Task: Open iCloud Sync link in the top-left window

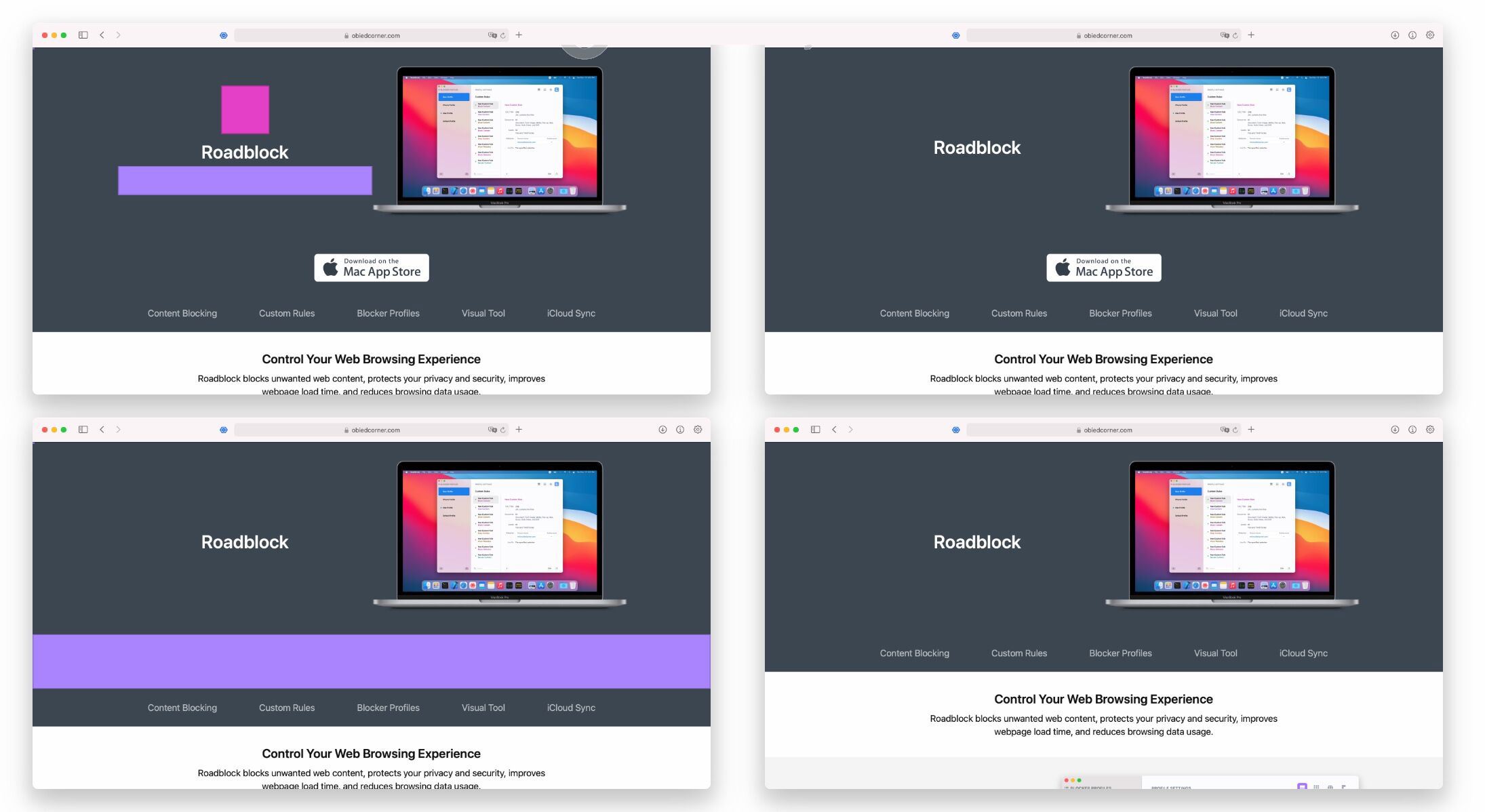Action: point(571,313)
